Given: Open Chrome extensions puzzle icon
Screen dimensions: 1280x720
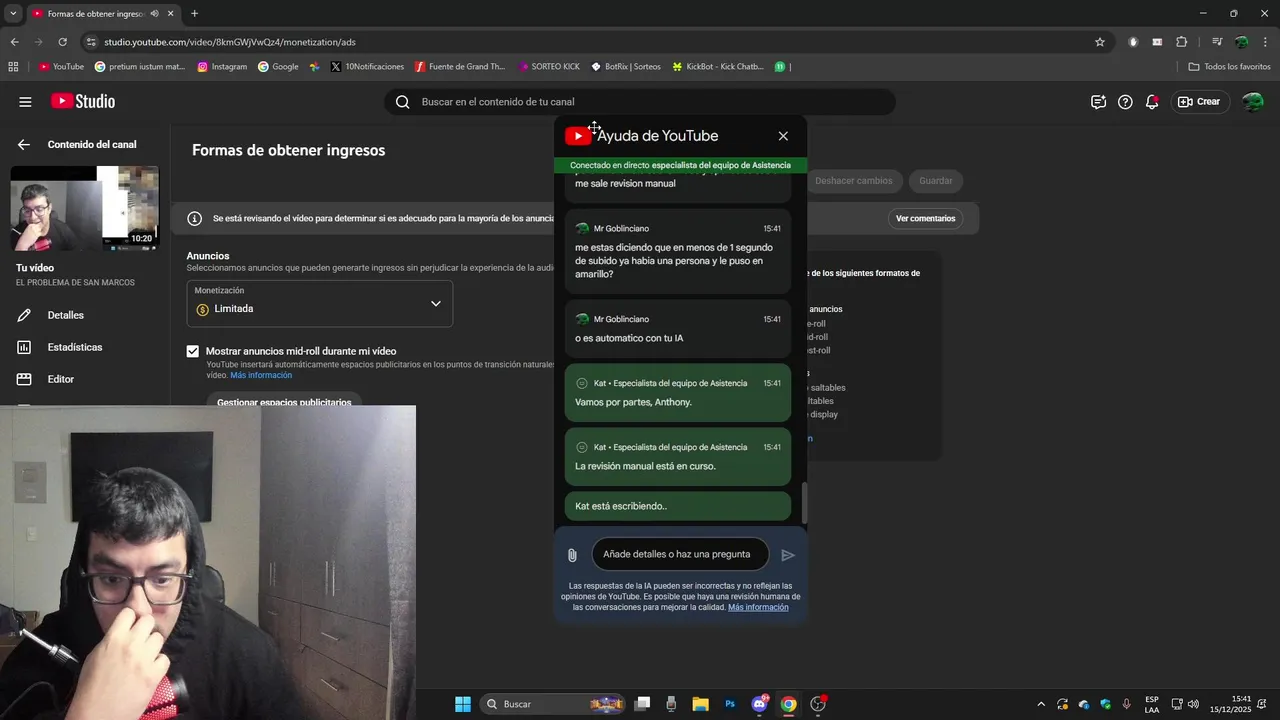Looking at the screenshot, I should point(1181,42).
